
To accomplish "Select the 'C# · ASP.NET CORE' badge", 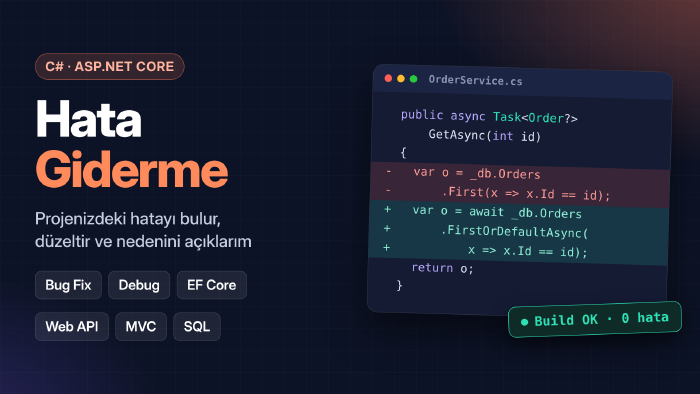I will point(109,66).
